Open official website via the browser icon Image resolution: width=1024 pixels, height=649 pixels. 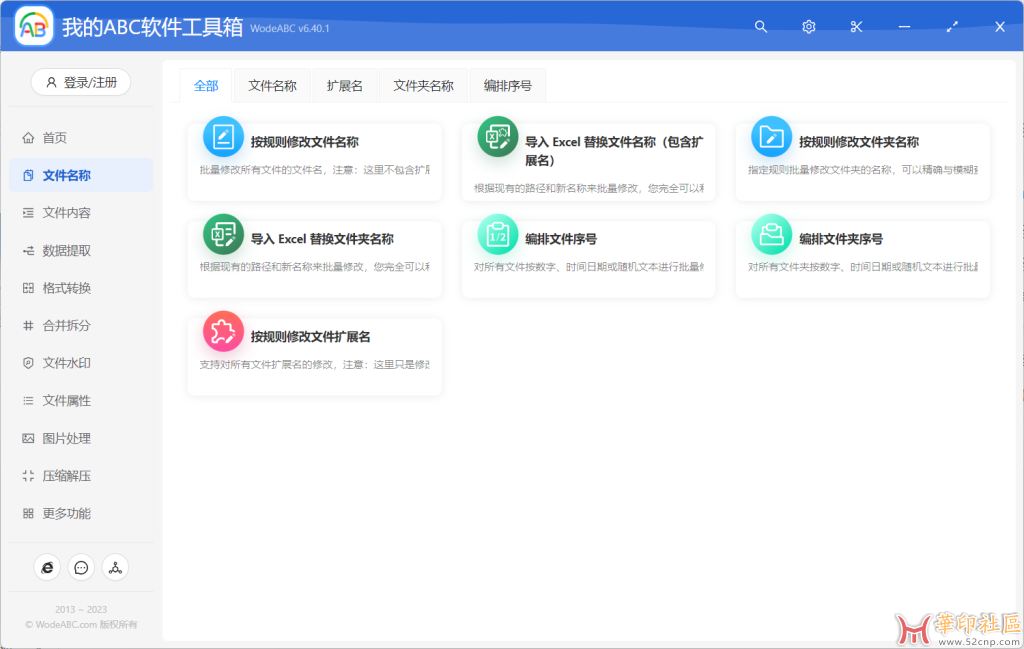coord(47,567)
